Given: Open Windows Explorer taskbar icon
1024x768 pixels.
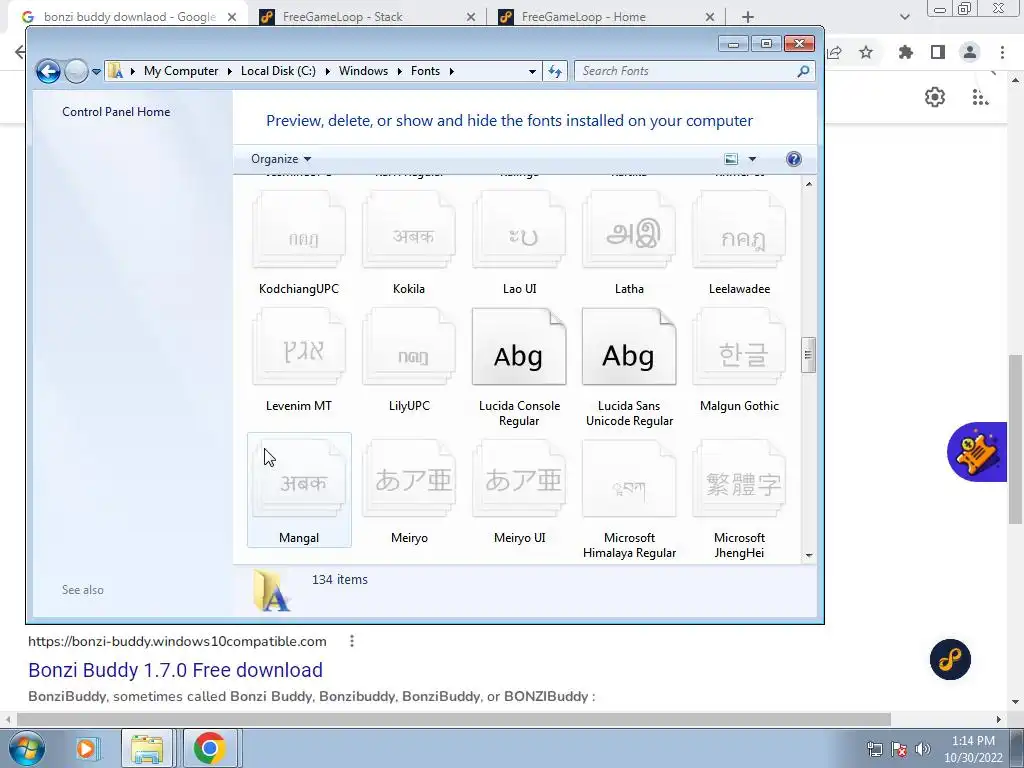Looking at the screenshot, I should (x=147, y=748).
